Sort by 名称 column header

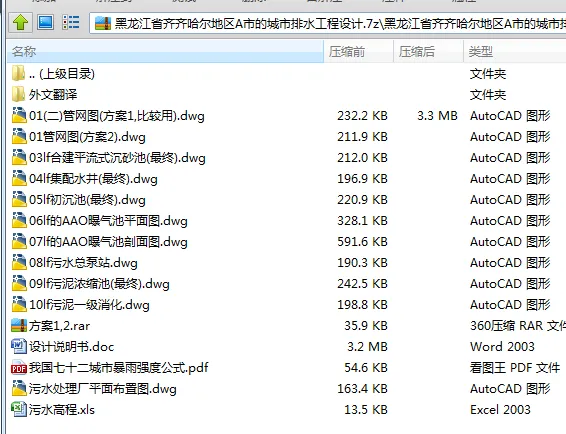(165, 51)
